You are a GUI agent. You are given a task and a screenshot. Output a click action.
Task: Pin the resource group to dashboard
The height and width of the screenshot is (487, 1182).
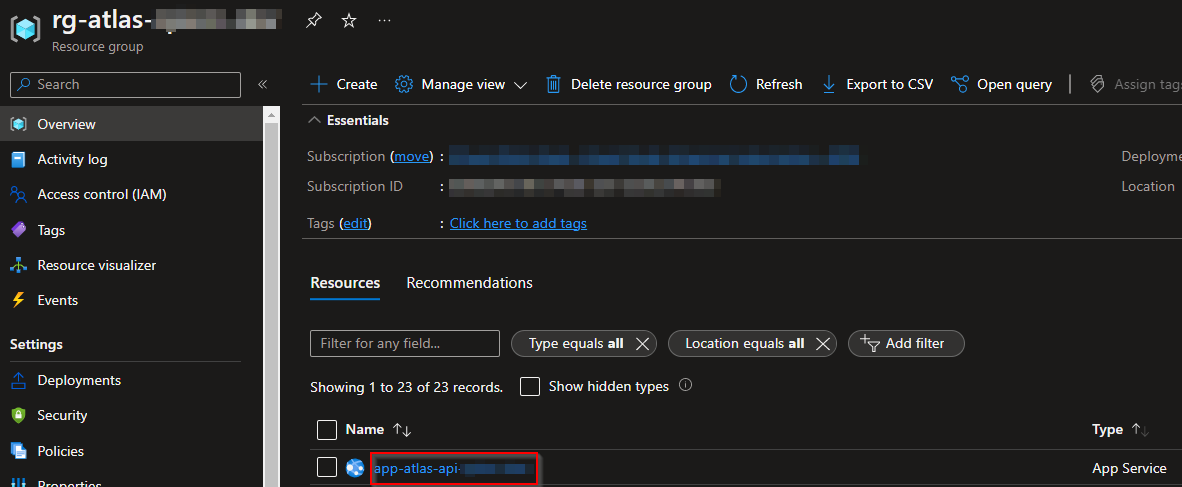click(x=313, y=21)
